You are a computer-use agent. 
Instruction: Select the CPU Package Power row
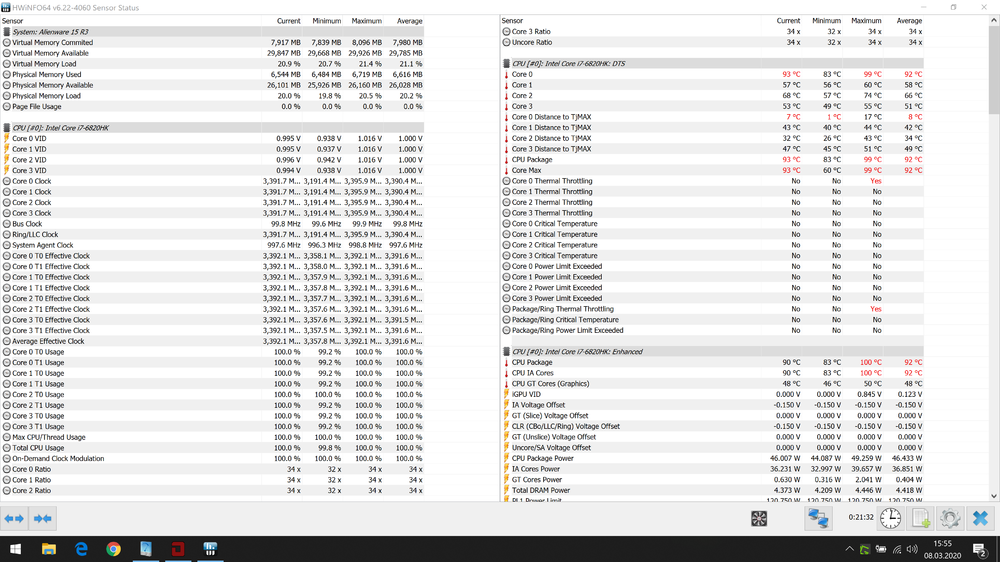(542, 459)
